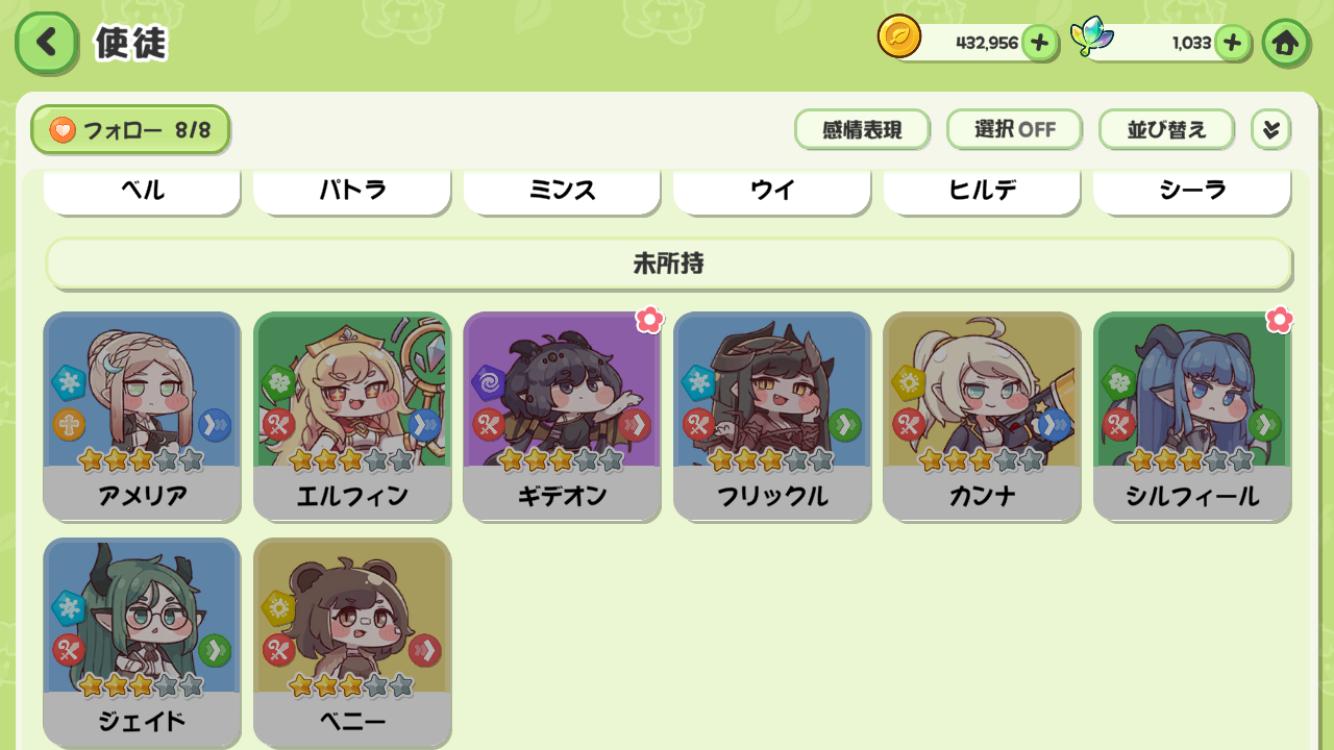Open the 感情表現 emotion panel
The width and height of the screenshot is (1334, 750).
[x=862, y=130]
